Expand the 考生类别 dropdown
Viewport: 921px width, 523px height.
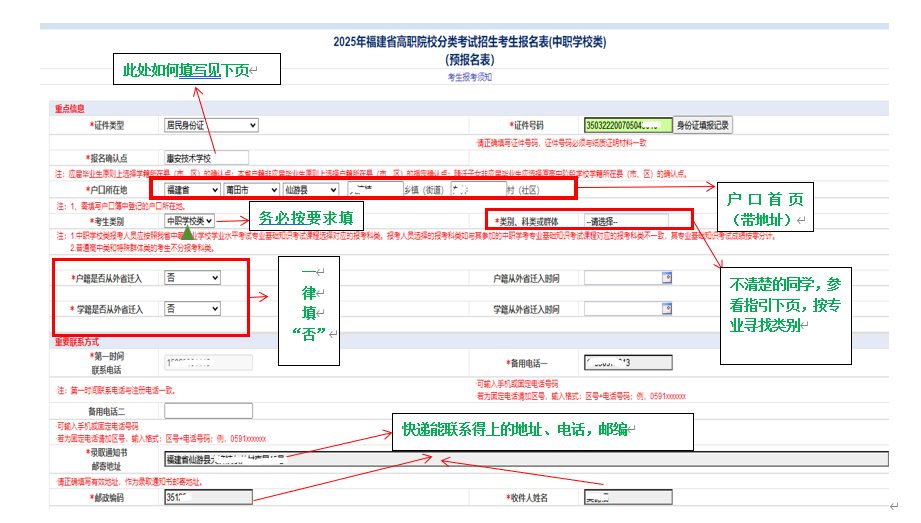point(189,221)
